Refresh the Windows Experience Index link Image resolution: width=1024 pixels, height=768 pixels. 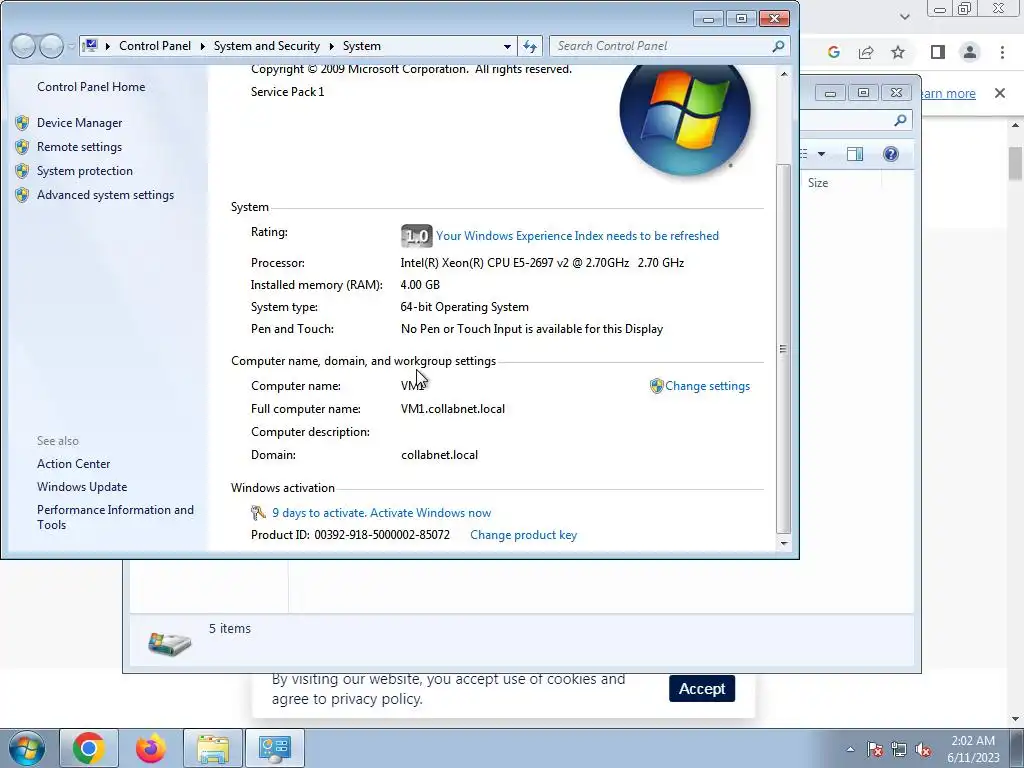tap(577, 236)
